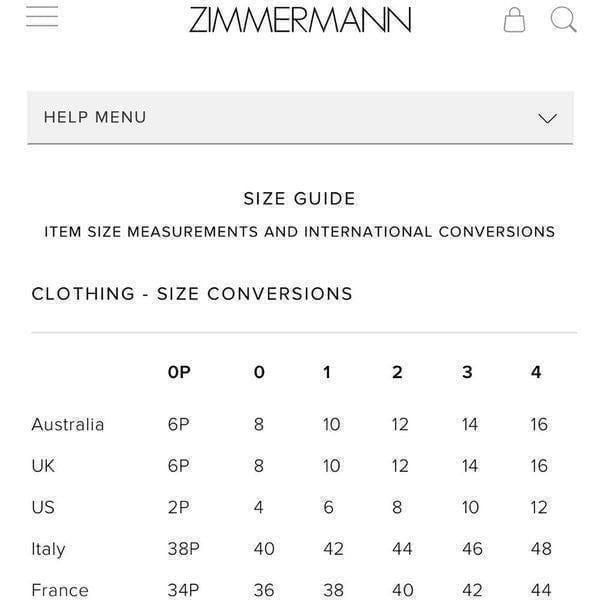
Task: Click the HELP MENU chevron arrow
Action: tap(547, 118)
